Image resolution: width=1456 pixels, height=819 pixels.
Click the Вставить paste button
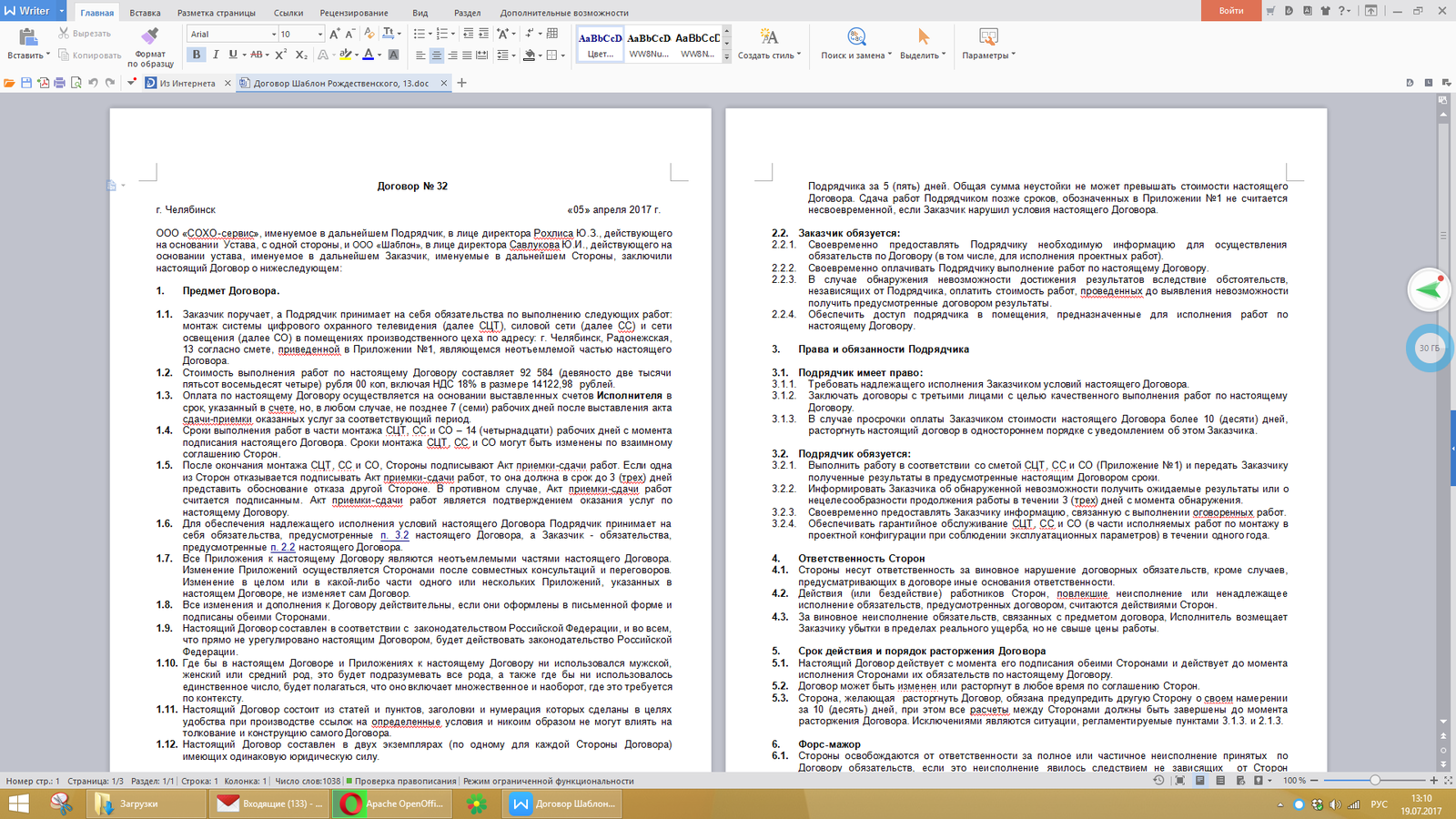[x=28, y=43]
